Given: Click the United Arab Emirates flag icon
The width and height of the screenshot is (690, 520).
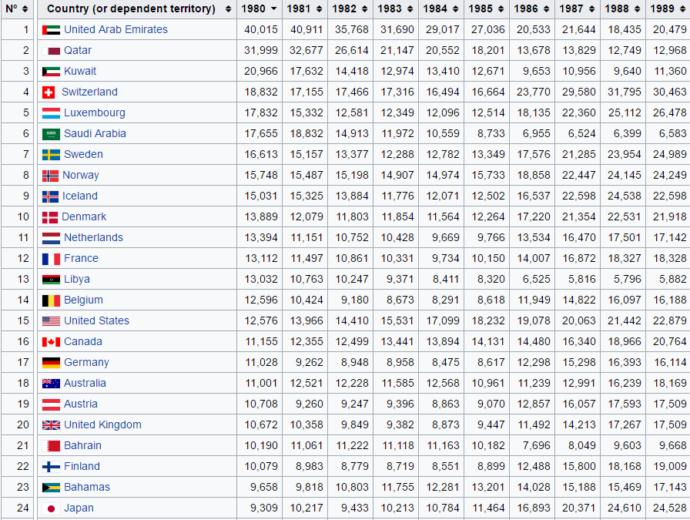Looking at the screenshot, I should coord(51,30).
